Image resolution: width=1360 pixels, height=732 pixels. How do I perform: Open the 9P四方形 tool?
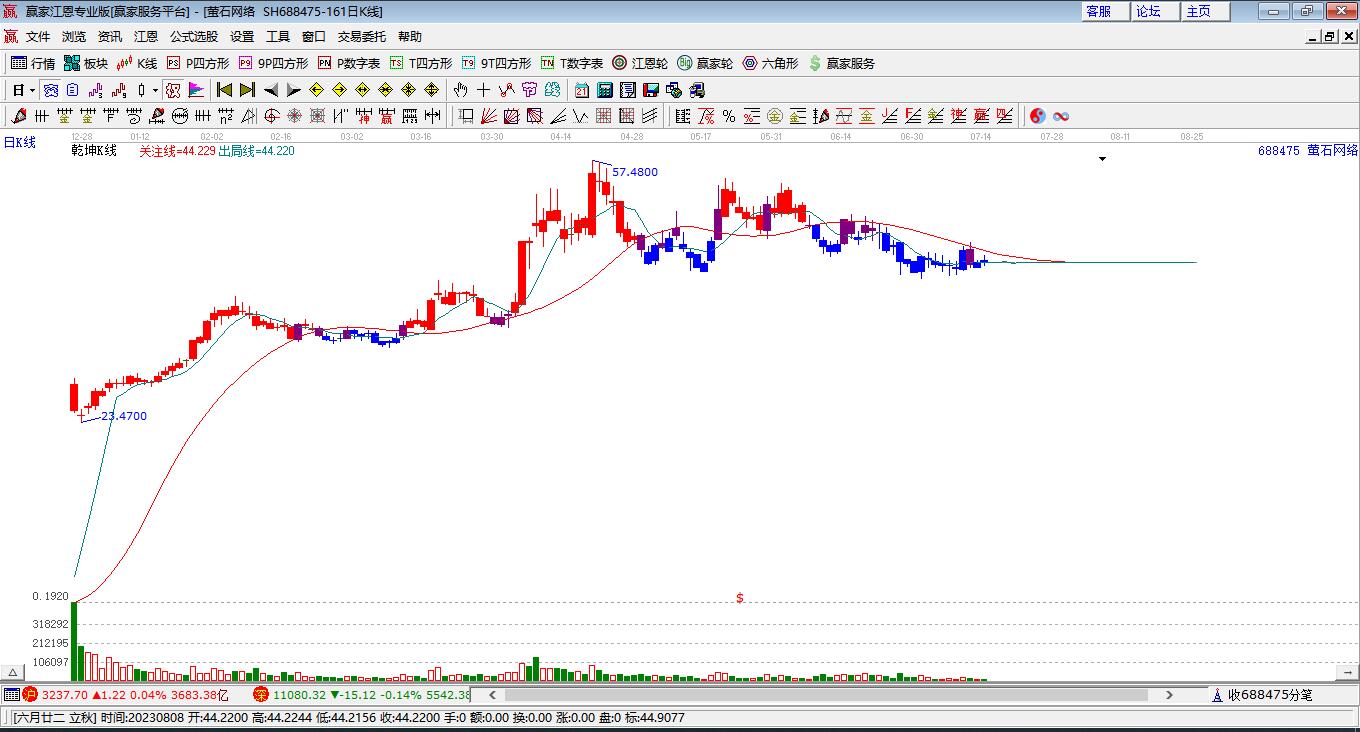click(273, 63)
